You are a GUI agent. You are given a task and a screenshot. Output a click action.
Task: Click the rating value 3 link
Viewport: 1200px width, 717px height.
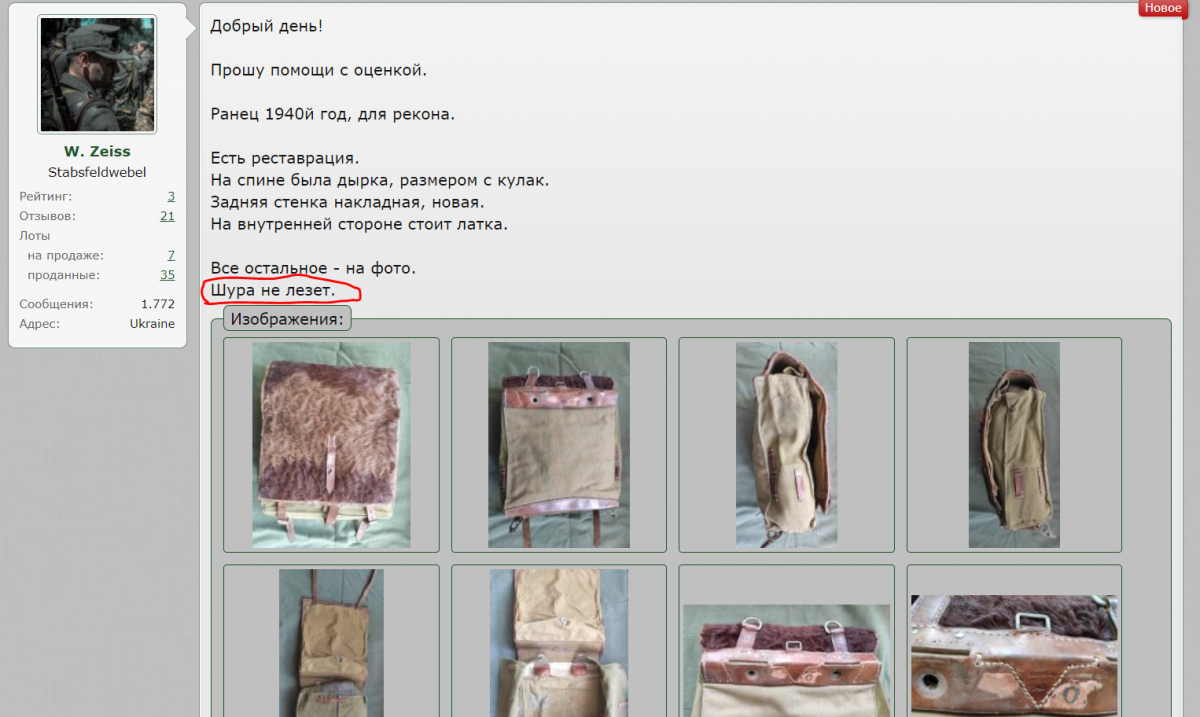[x=171, y=196]
